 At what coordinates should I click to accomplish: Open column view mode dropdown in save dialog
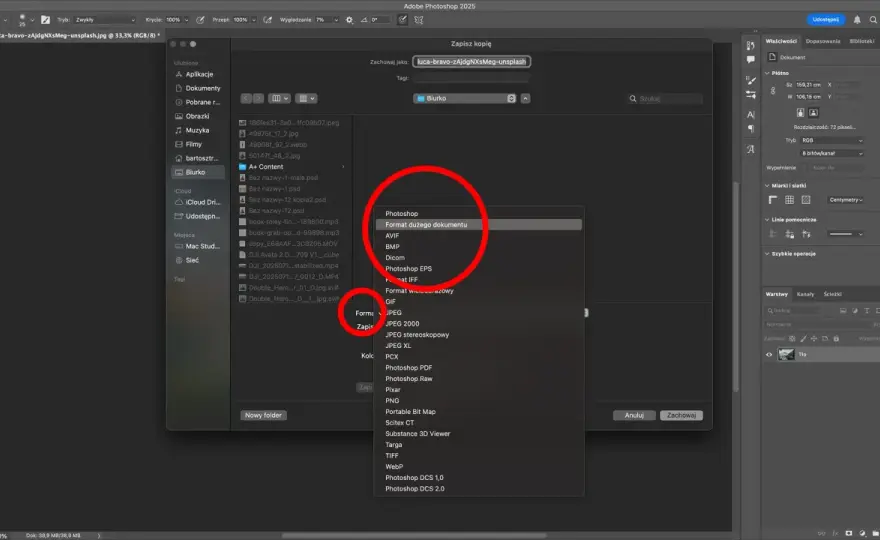[x=279, y=98]
